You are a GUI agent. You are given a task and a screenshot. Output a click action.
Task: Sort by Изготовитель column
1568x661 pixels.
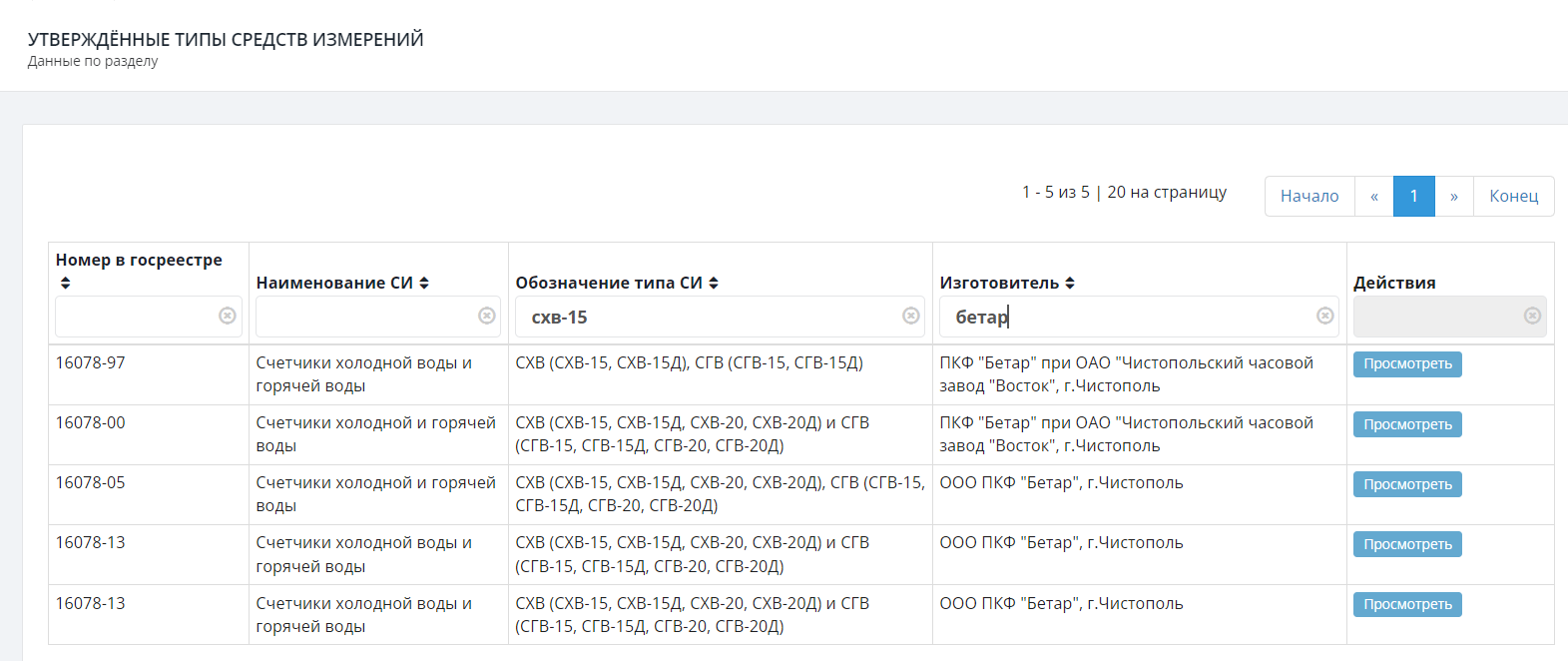pos(1070,283)
